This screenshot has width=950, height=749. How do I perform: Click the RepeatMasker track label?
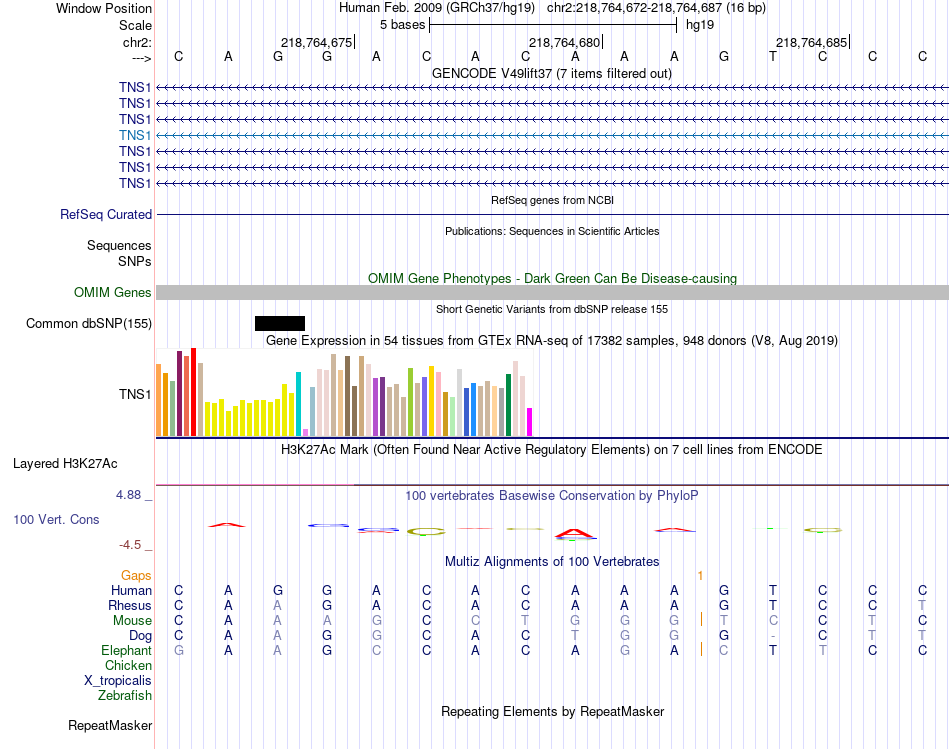(x=110, y=725)
